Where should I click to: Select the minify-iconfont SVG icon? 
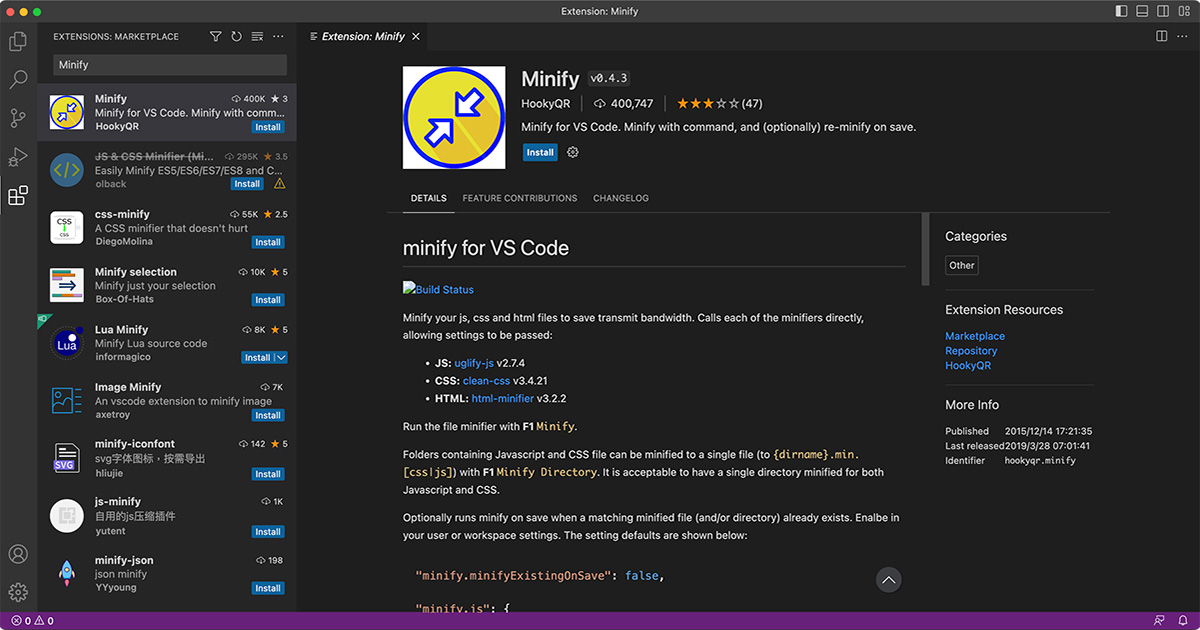click(67, 458)
